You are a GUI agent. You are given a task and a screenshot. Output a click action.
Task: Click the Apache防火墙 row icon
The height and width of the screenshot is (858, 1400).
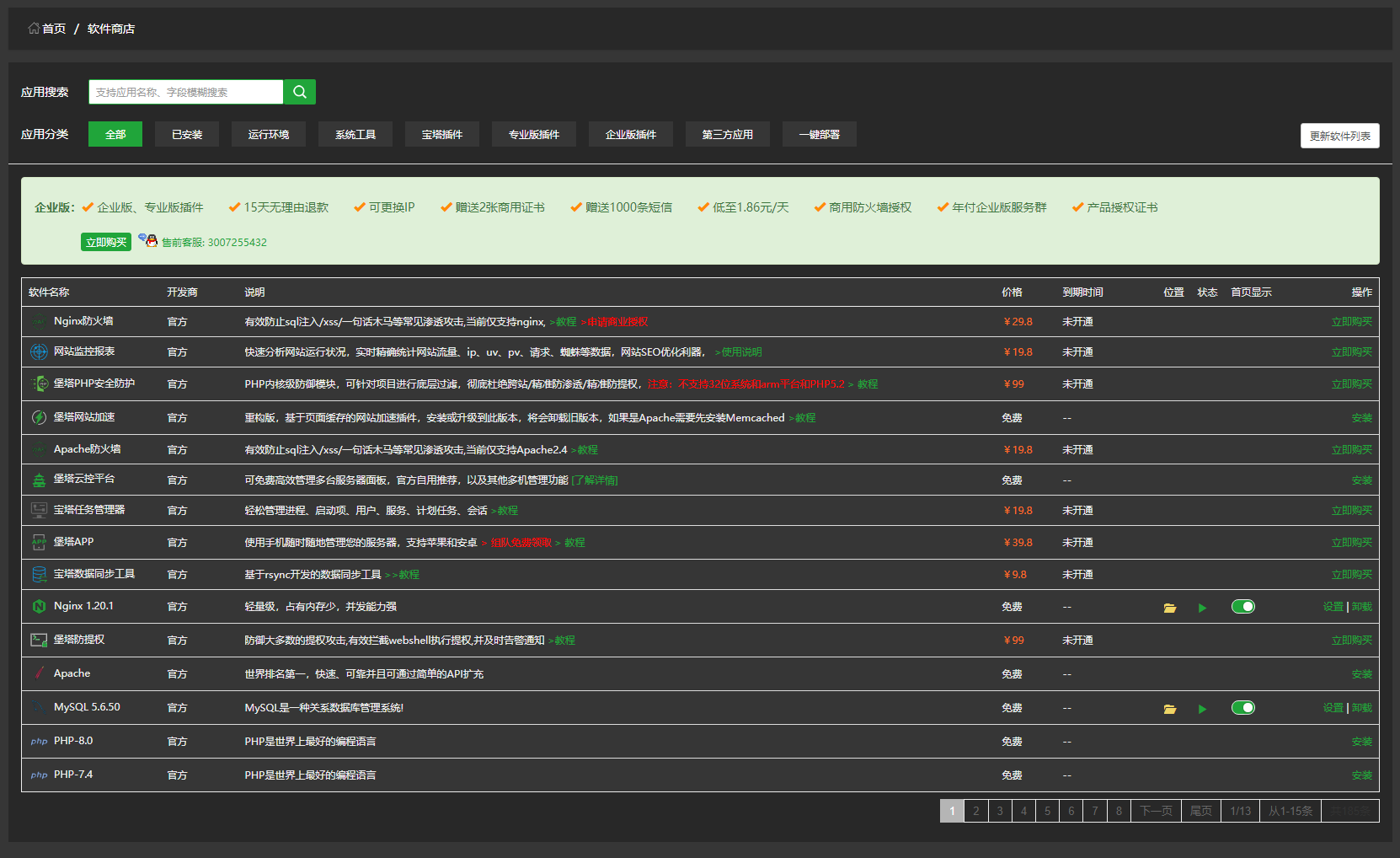[x=39, y=449]
